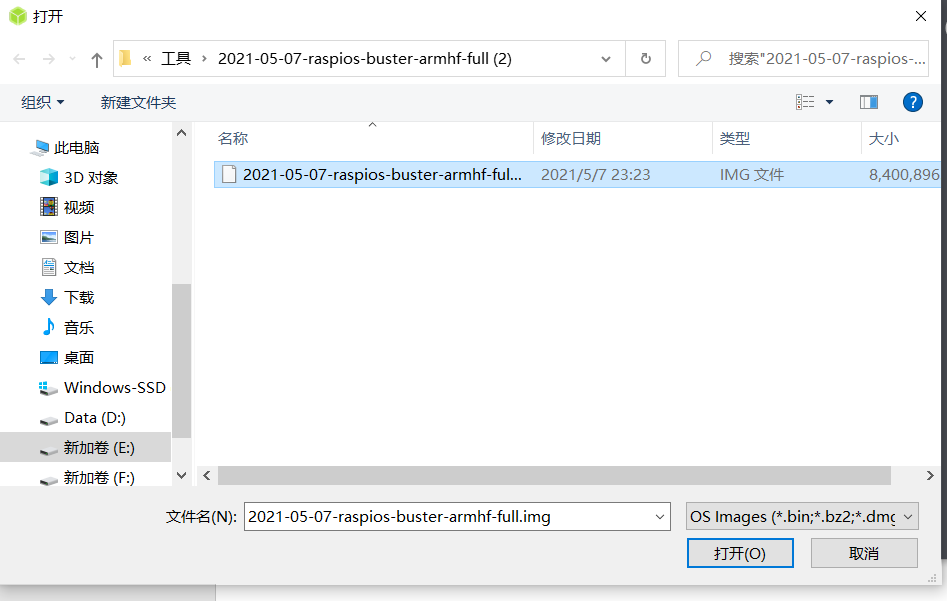The height and width of the screenshot is (601, 947).
Task: Open recent locations chevron beside forward arrow
Action: pyautogui.click(x=72, y=59)
